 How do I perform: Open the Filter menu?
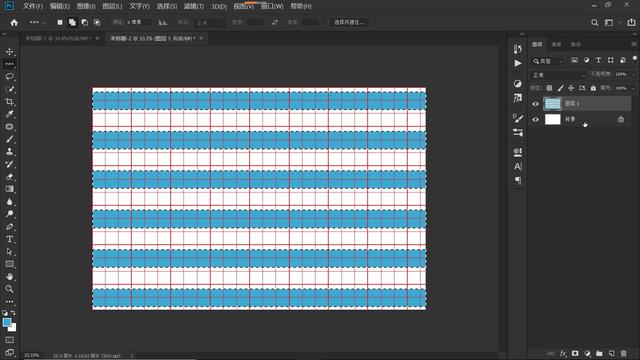click(x=193, y=6)
